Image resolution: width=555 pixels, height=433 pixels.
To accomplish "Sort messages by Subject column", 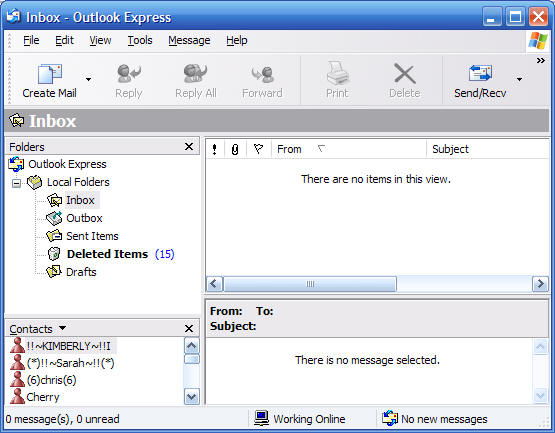I will point(488,149).
